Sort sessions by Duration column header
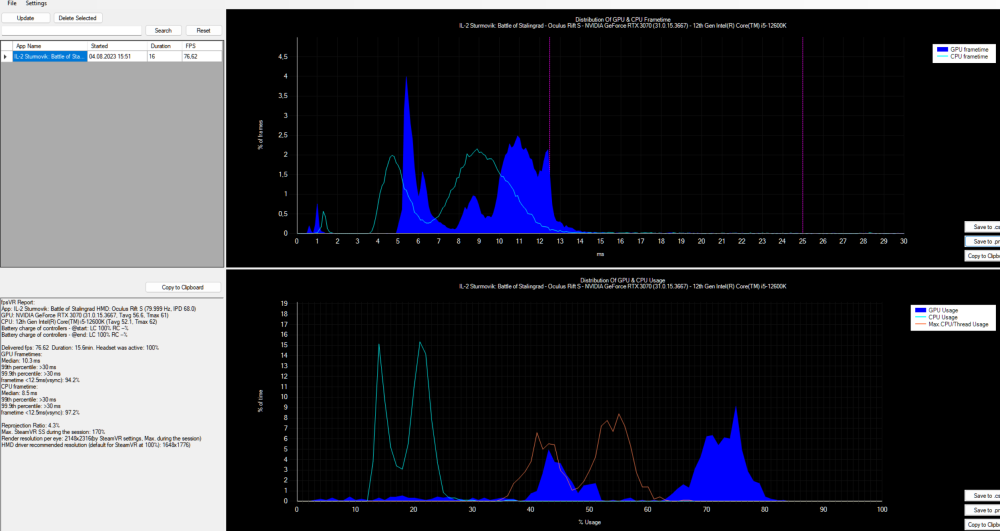Viewport: 1000px width, 531px height. pyautogui.click(x=163, y=46)
